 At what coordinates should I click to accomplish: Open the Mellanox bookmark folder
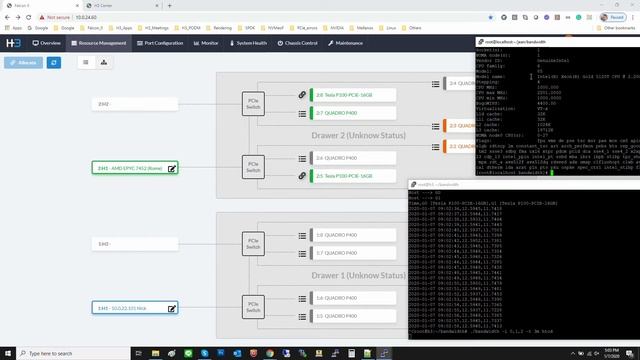(x=361, y=28)
